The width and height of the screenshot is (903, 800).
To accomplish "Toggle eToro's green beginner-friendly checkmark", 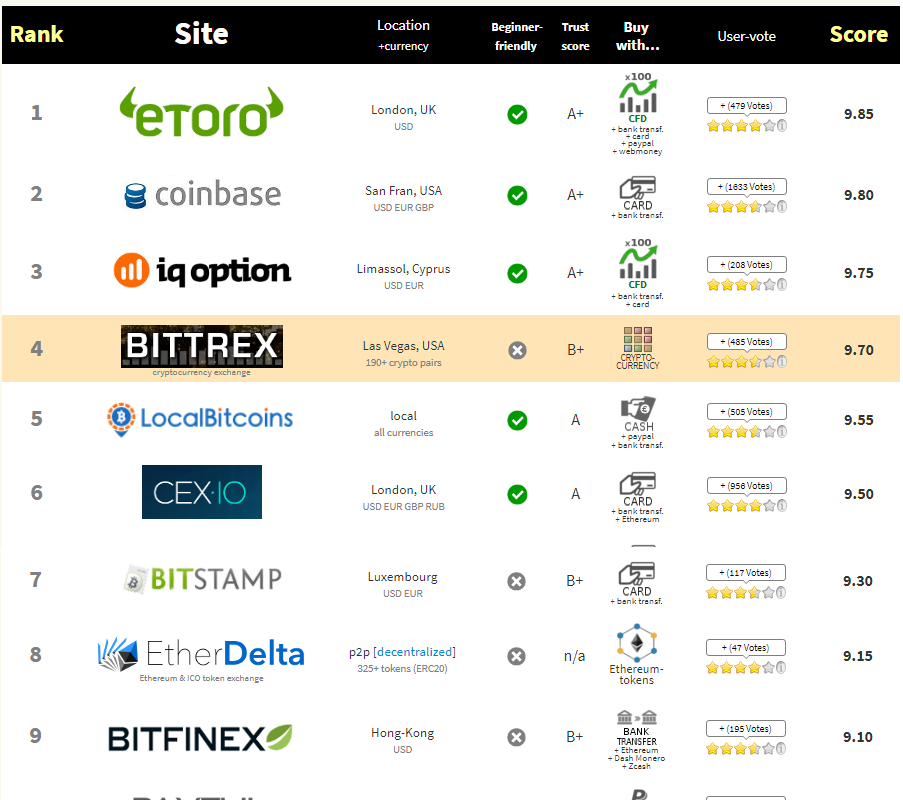I will [x=517, y=114].
